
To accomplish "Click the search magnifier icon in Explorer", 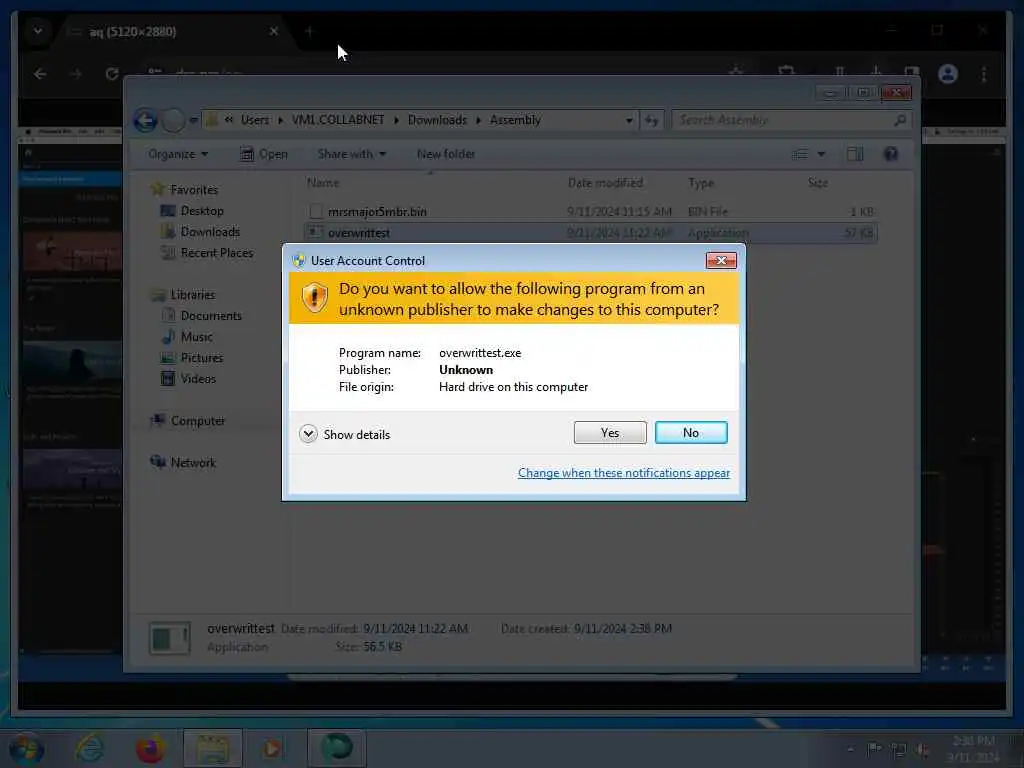I will [x=900, y=120].
